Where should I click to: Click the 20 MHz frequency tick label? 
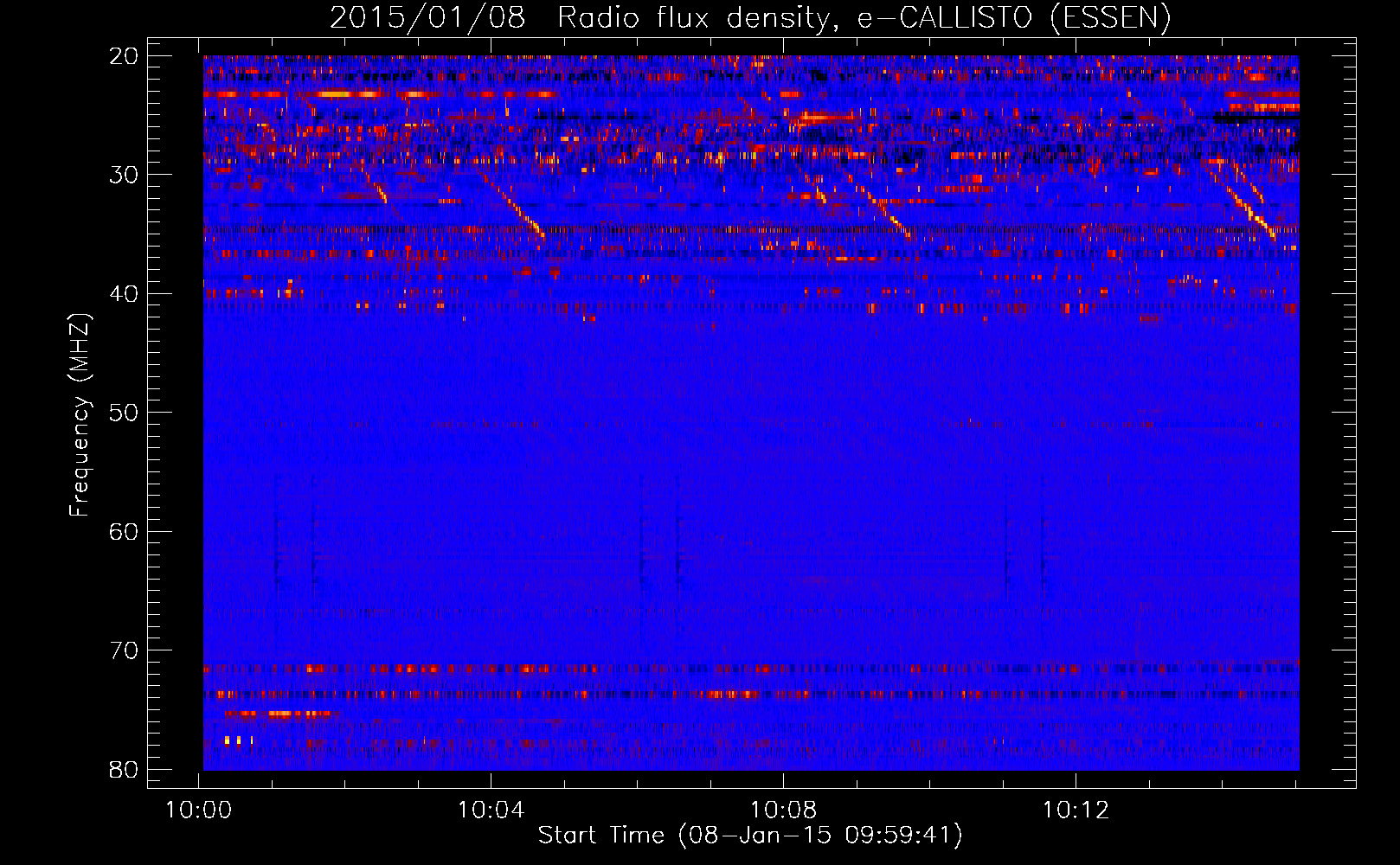[124, 55]
